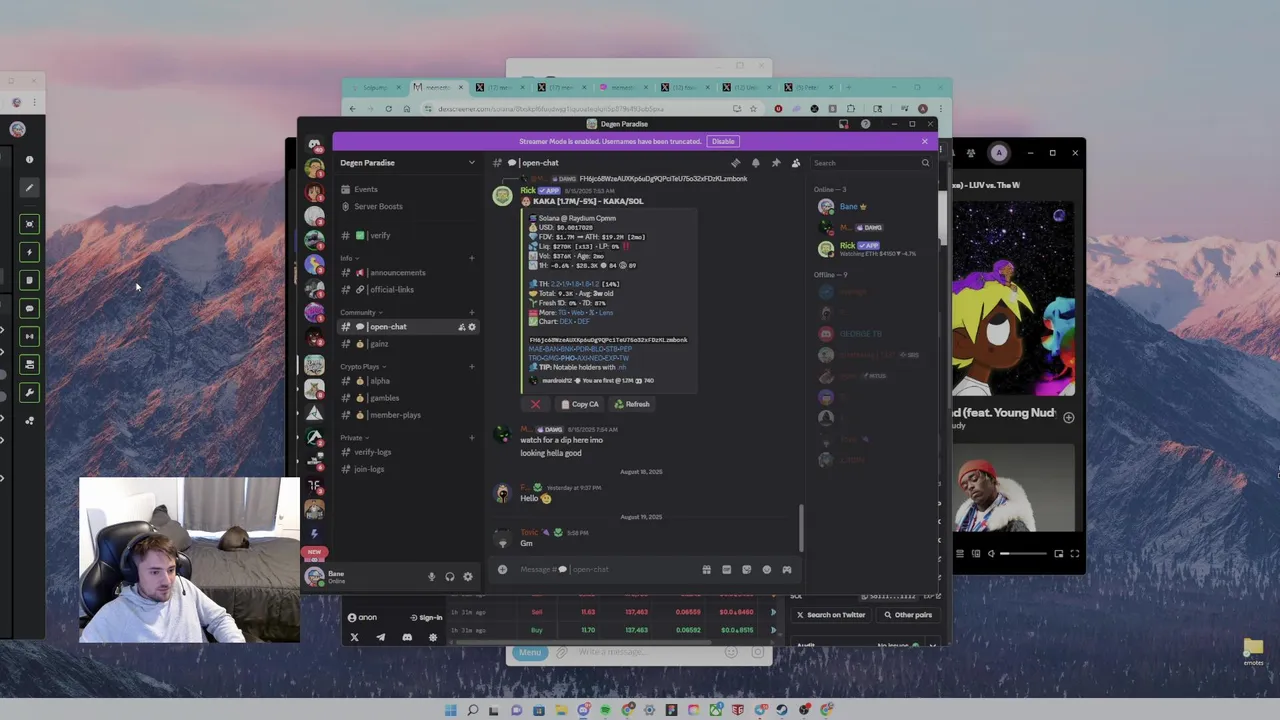This screenshot has width=1280, height=720.
Task: Open Discord help question mark icon
Action: click(x=865, y=124)
